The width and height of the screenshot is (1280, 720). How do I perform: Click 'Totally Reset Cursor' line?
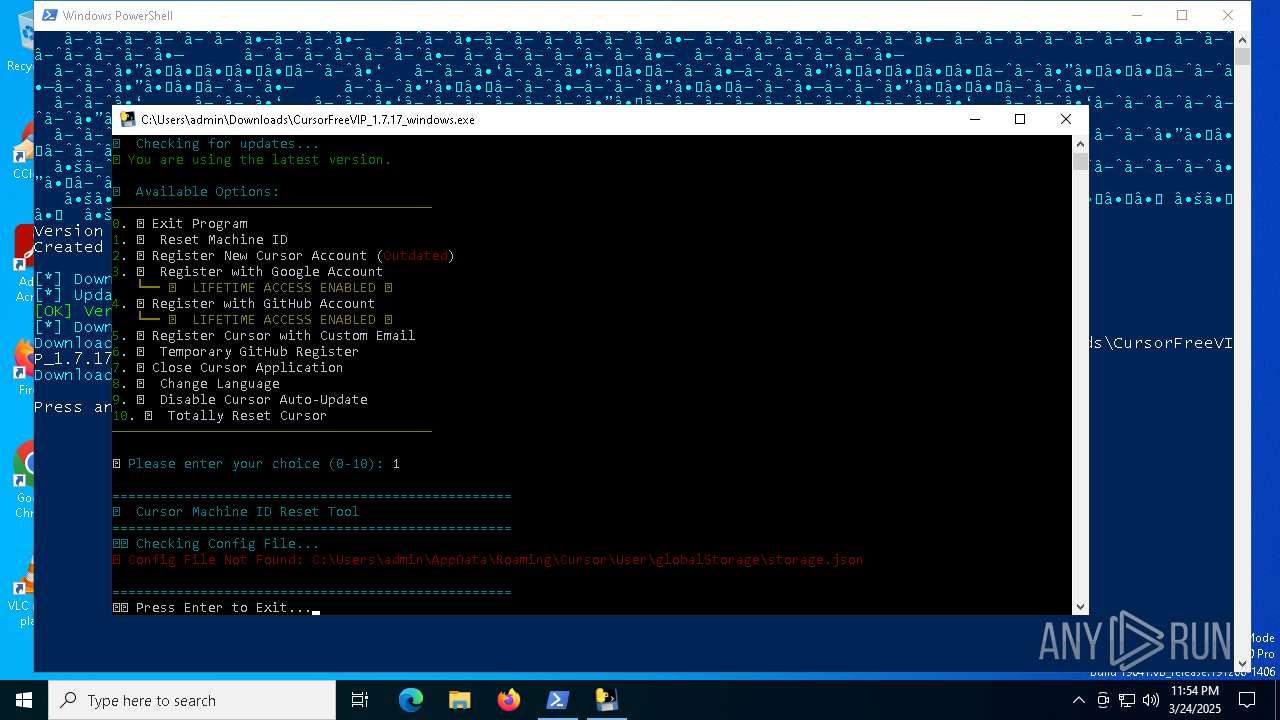[220, 415]
